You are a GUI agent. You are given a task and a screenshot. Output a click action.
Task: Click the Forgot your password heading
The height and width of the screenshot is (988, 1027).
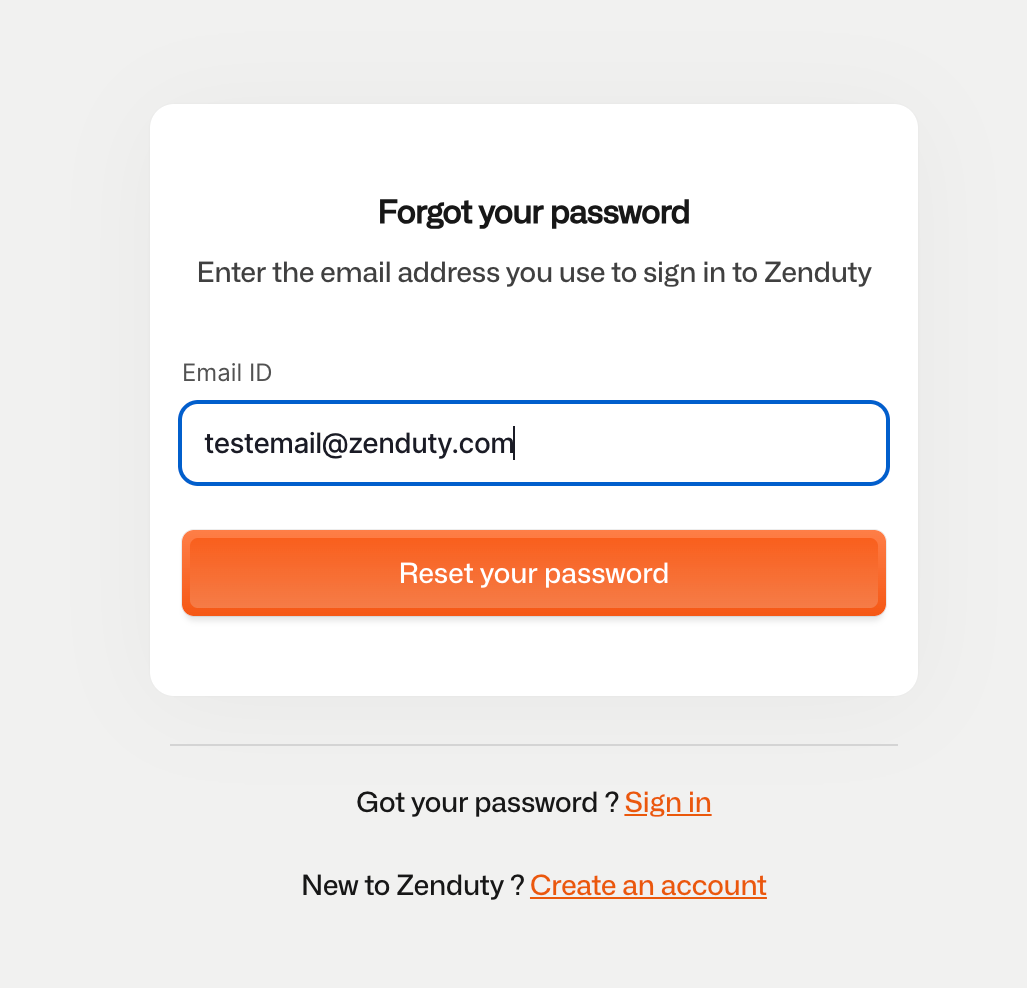click(x=534, y=212)
